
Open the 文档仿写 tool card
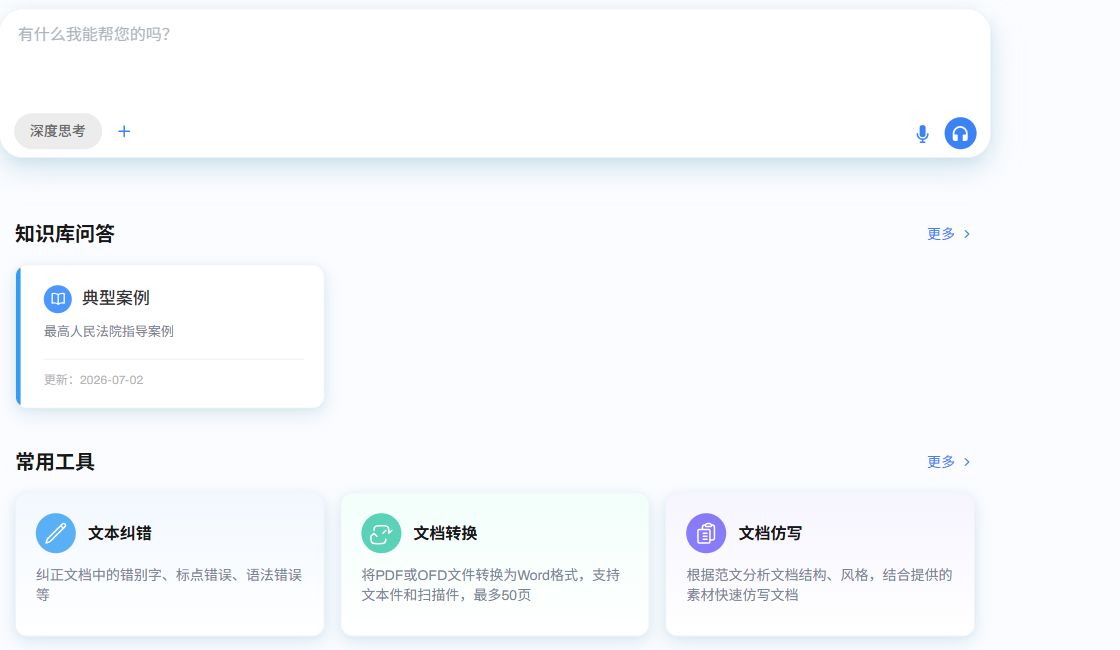click(820, 564)
